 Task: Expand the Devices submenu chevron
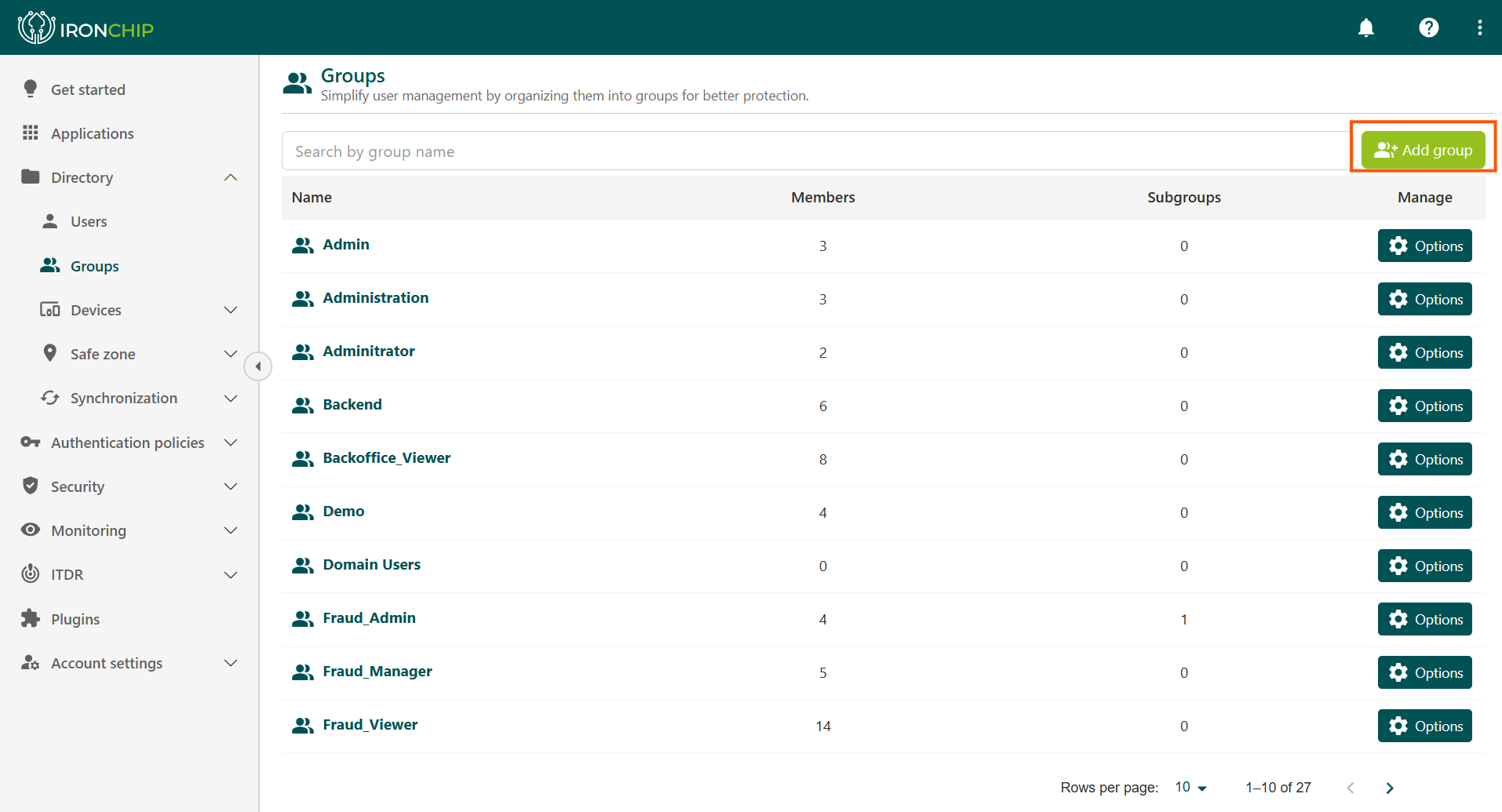pyautogui.click(x=231, y=310)
